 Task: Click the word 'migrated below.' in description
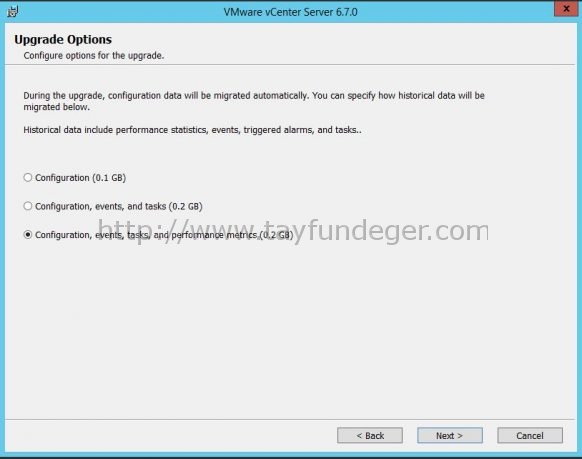pyautogui.click(x=56, y=107)
